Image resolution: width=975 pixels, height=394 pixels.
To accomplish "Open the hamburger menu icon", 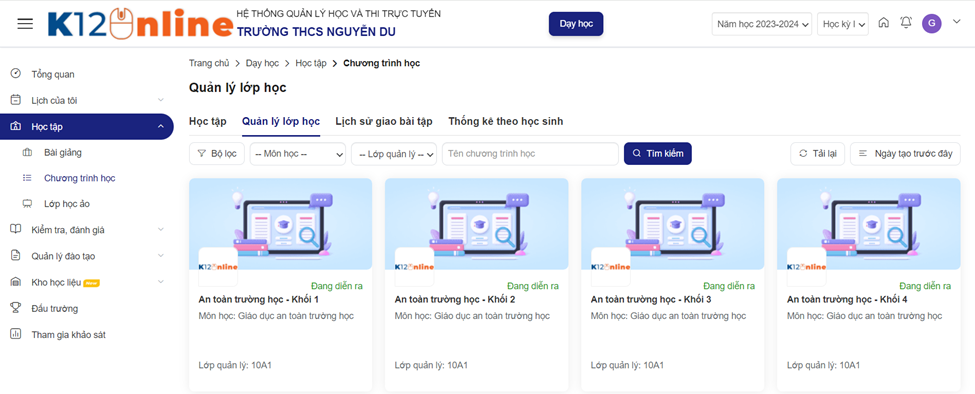I will click(25, 24).
